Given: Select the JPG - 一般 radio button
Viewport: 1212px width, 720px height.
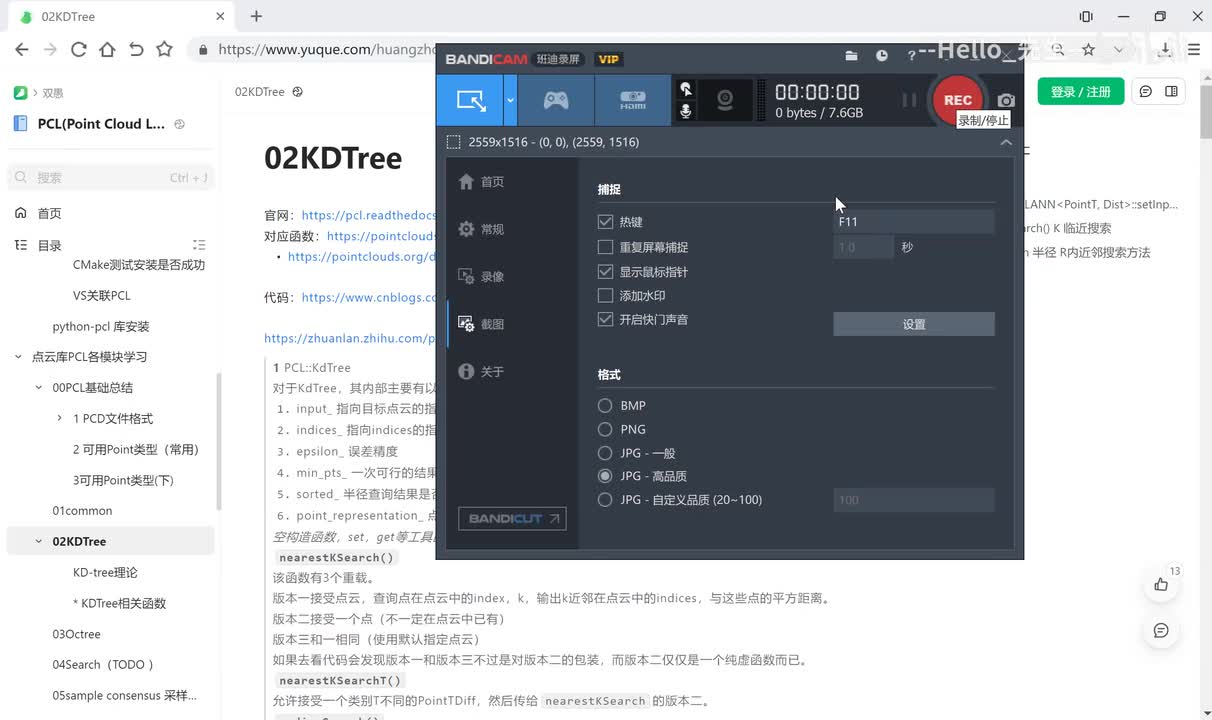Looking at the screenshot, I should point(605,453).
